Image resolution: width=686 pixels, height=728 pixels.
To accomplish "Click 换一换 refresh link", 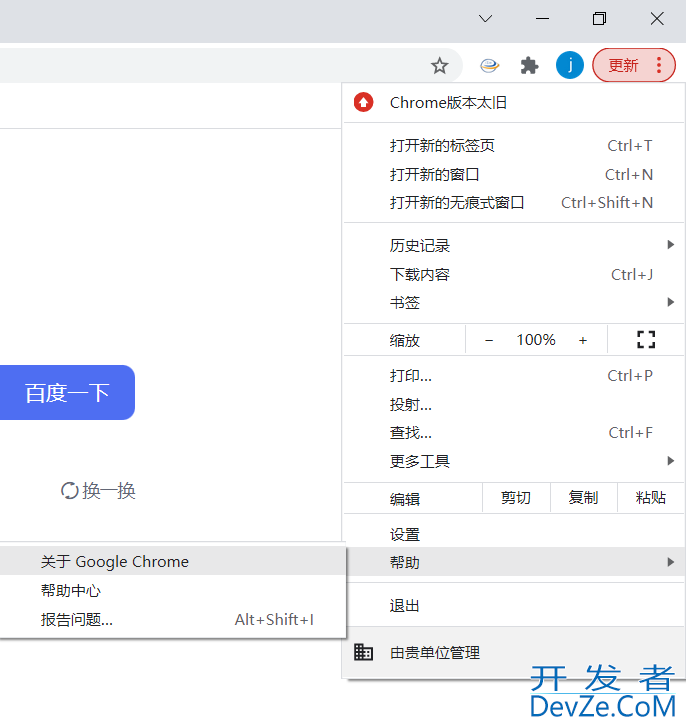I will point(109,491).
